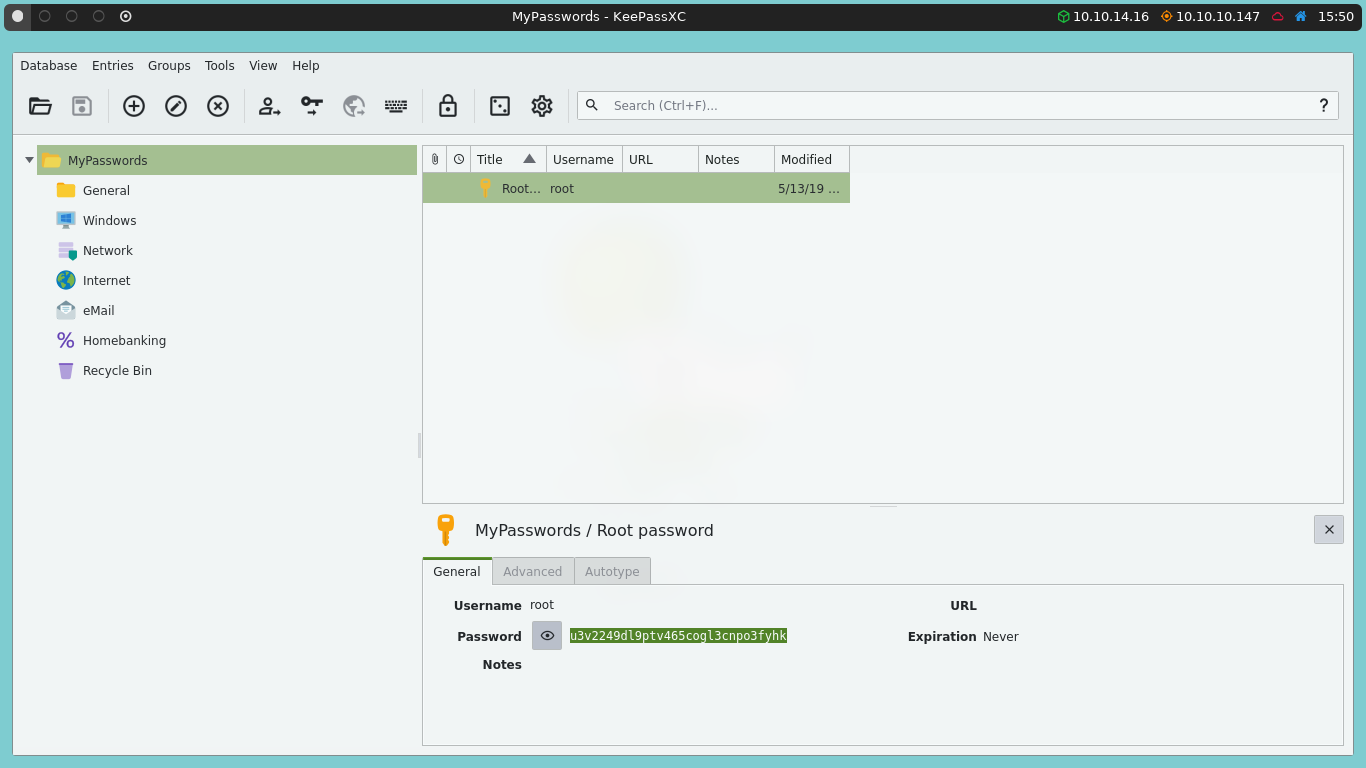Open database with the folder toolbar icon
The width and height of the screenshot is (1366, 768).
tap(40, 106)
